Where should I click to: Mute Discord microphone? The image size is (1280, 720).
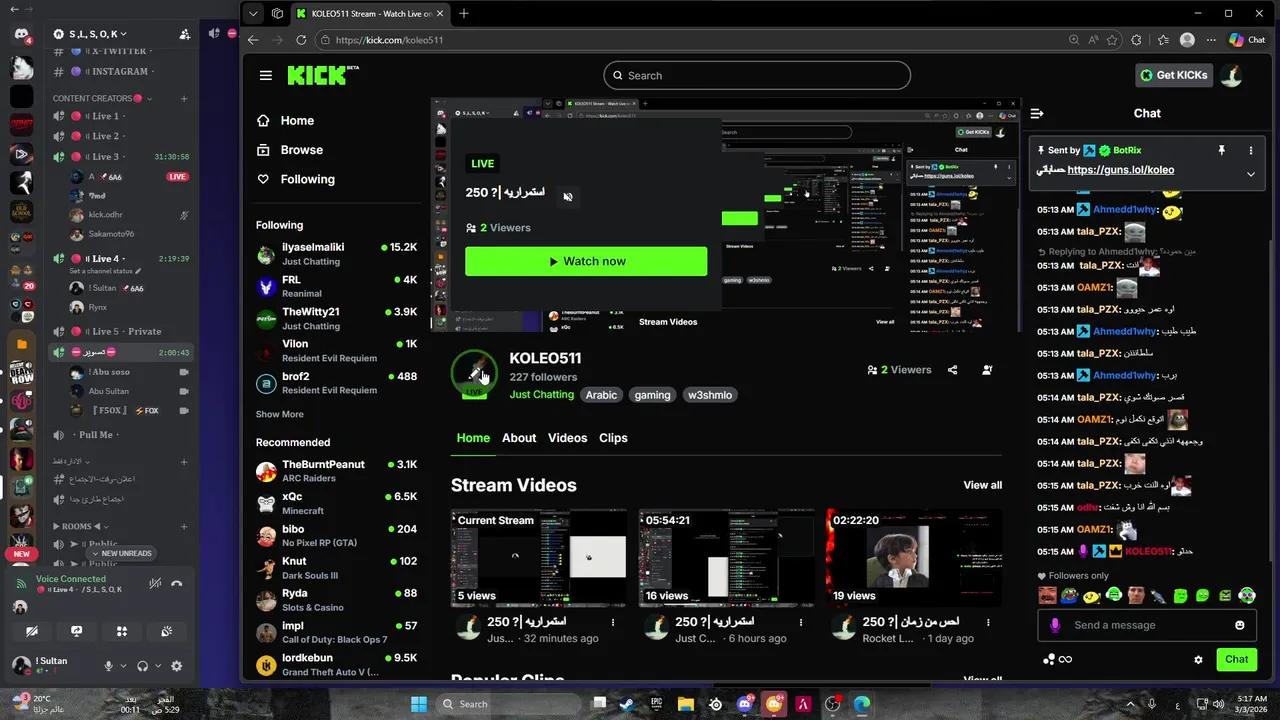(109, 666)
